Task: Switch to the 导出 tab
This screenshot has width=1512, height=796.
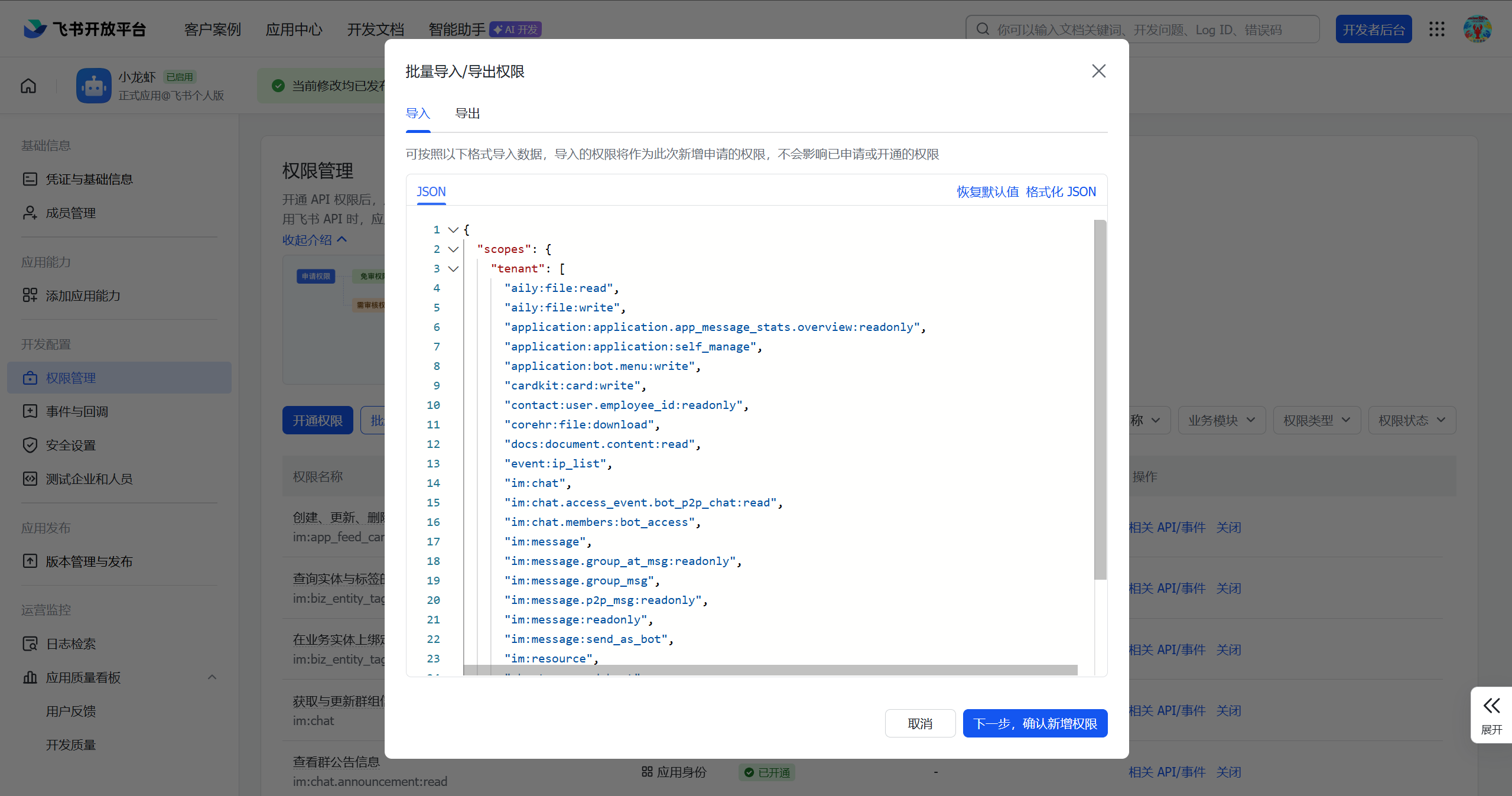Action: (467, 113)
